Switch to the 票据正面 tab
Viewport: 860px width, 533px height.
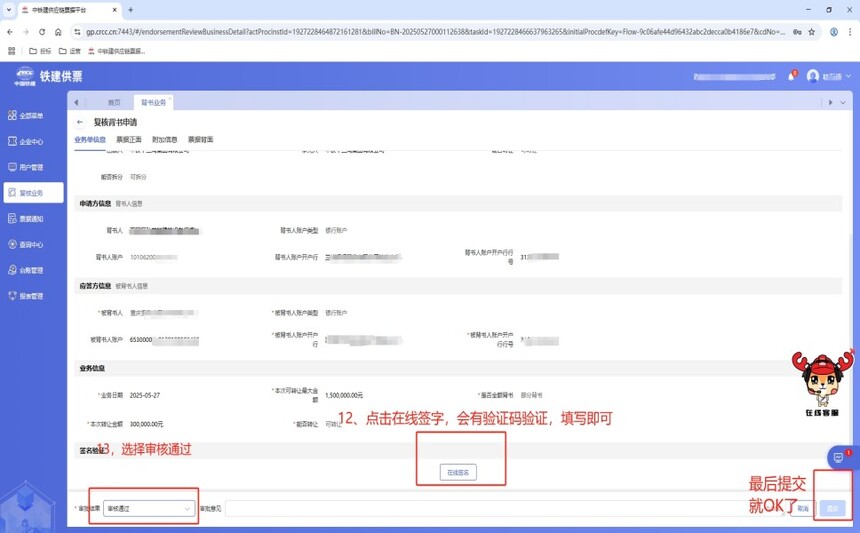(129, 140)
